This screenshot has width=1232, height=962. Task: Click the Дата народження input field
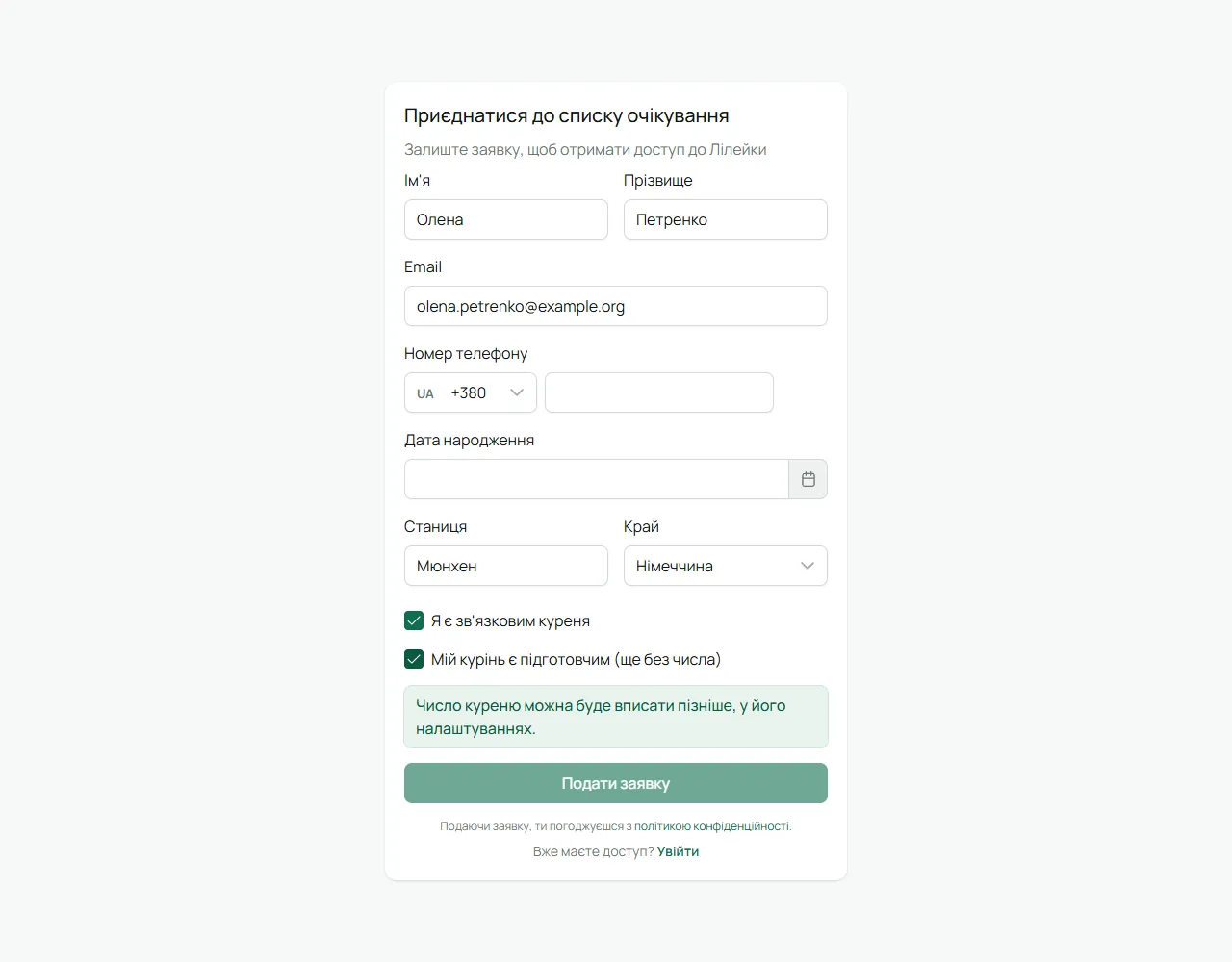[x=597, y=479]
